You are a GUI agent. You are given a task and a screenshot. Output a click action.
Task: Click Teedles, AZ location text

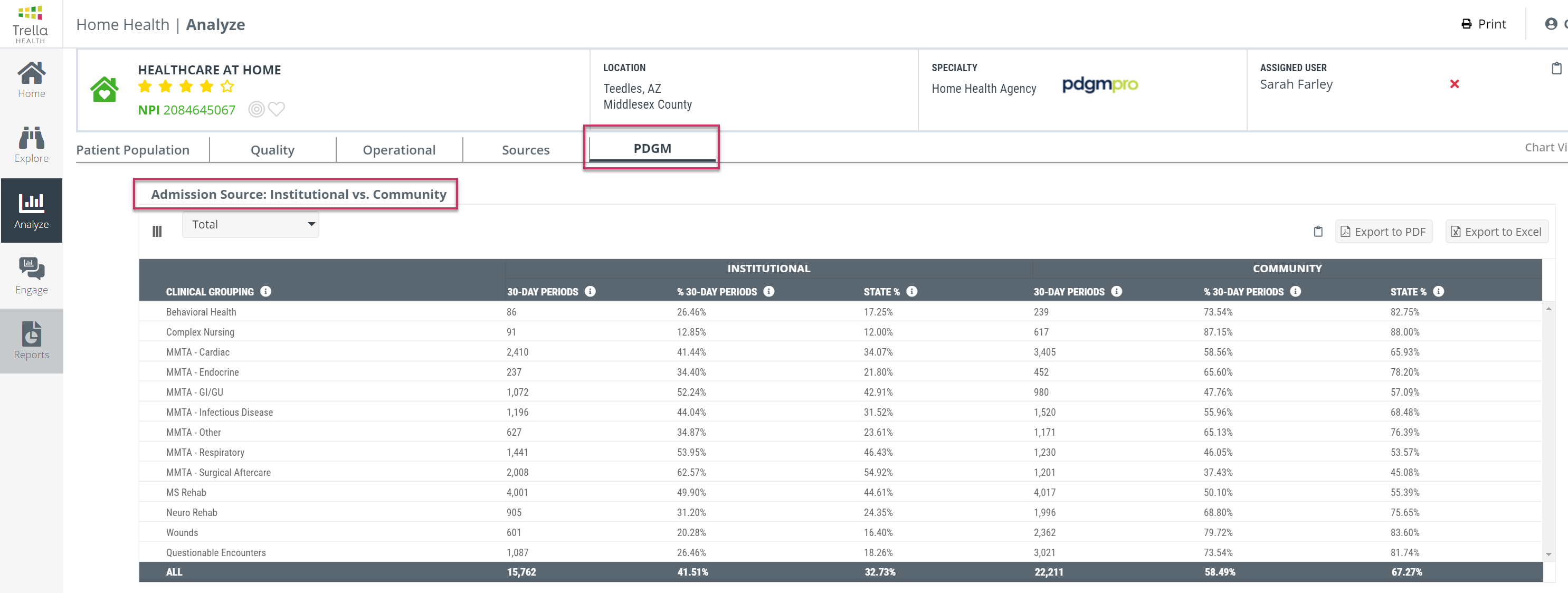coord(632,88)
